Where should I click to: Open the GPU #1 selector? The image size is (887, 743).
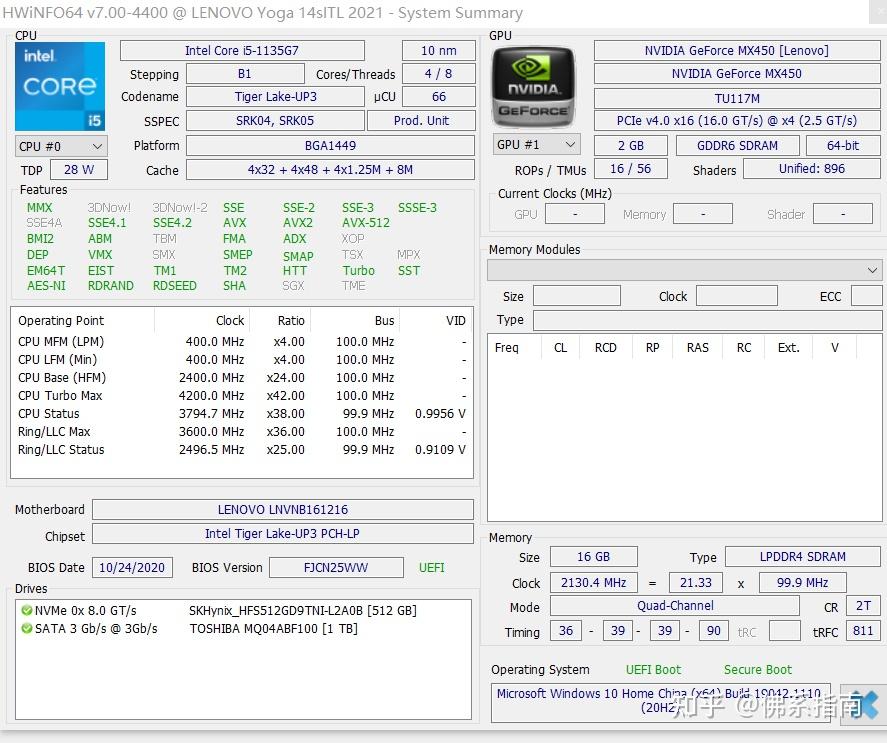coord(536,144)
